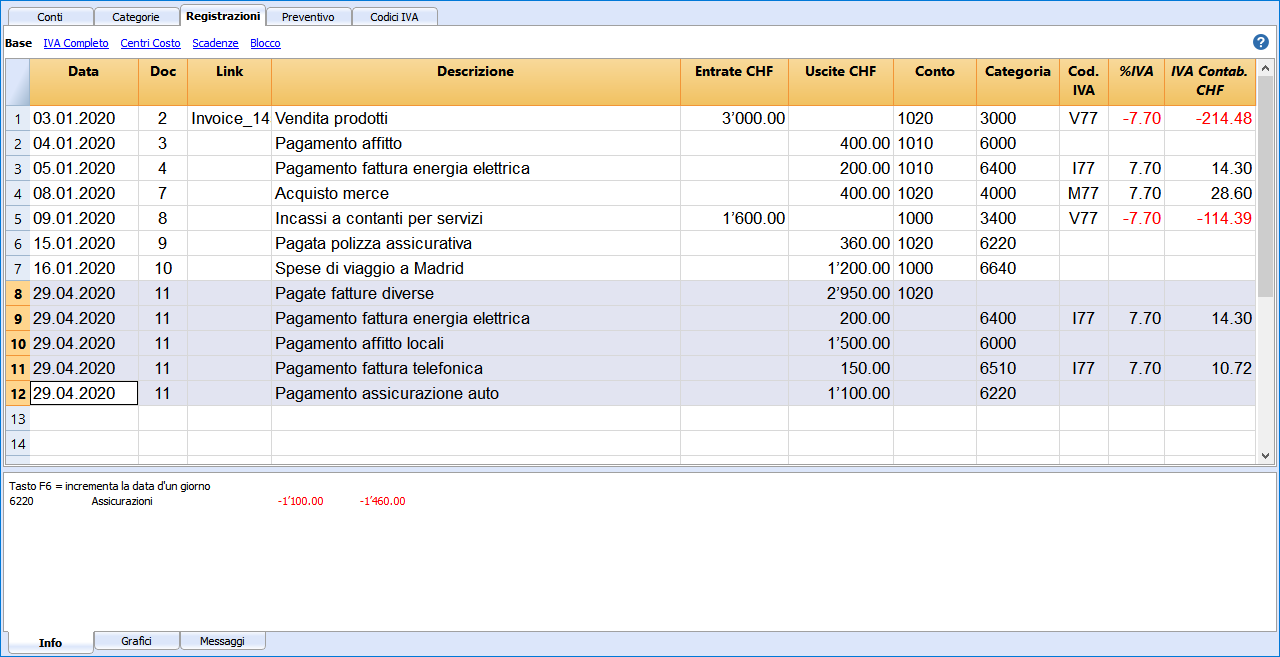This screenshot has height=657, width=1280.
Task: Select the 6510 category cell
Action: coord(1018,368)
